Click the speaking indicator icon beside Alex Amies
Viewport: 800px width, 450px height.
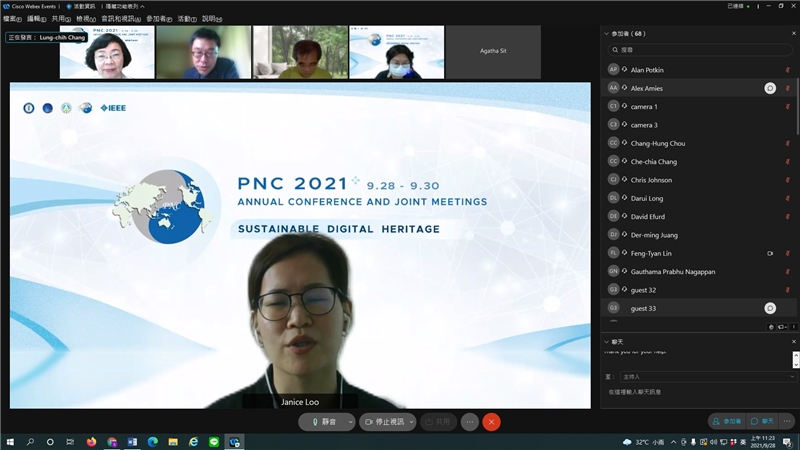tap(770, 88)
